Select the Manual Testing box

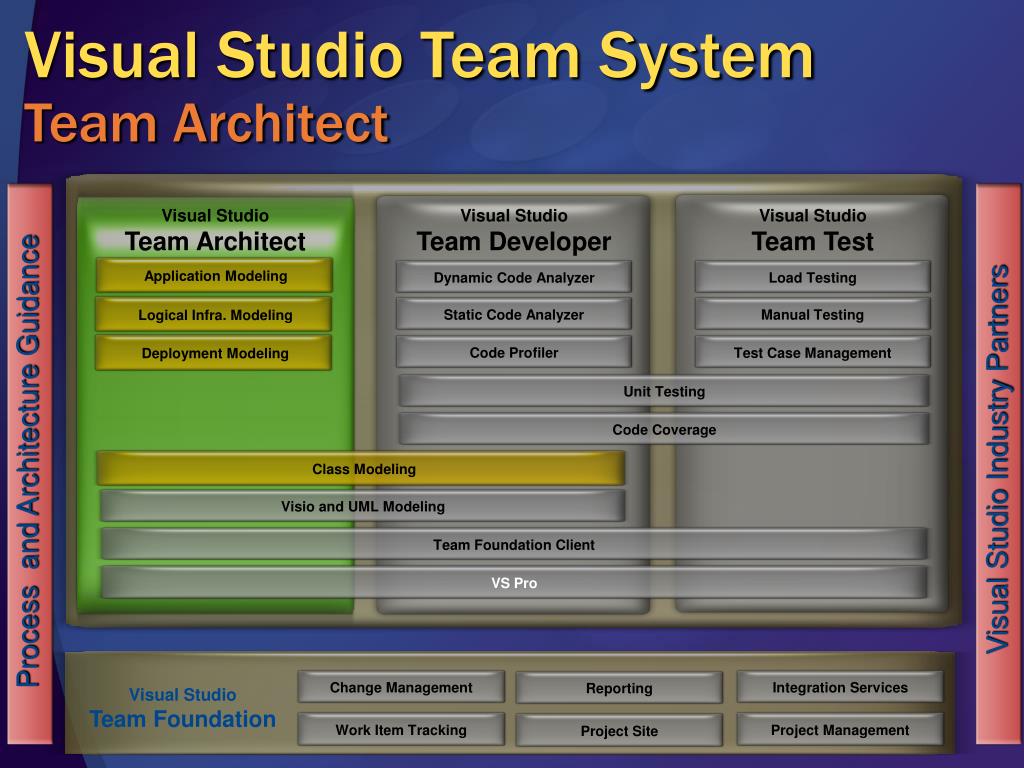coord(812,315)
